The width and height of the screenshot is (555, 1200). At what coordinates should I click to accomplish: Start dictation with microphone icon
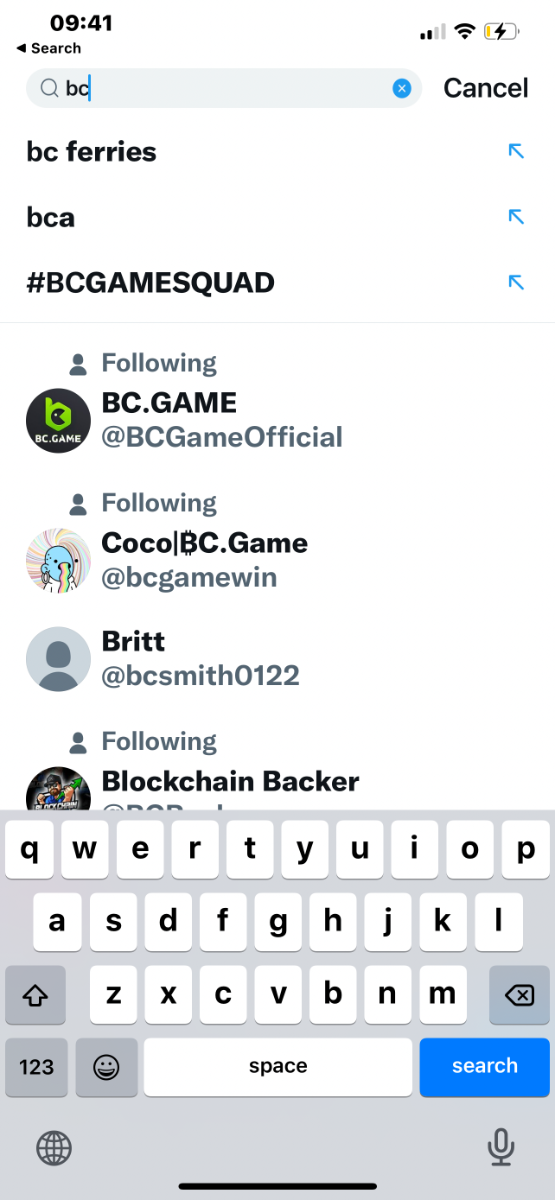[x=501, y=1148]
